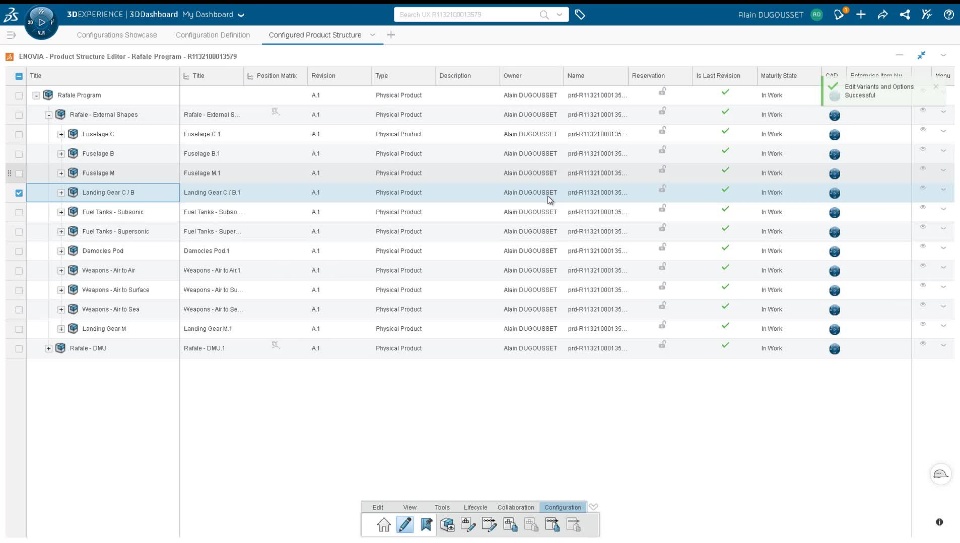Toggle the select-all header checkbox
960x543 pixels.
click(x=19, y=76)
